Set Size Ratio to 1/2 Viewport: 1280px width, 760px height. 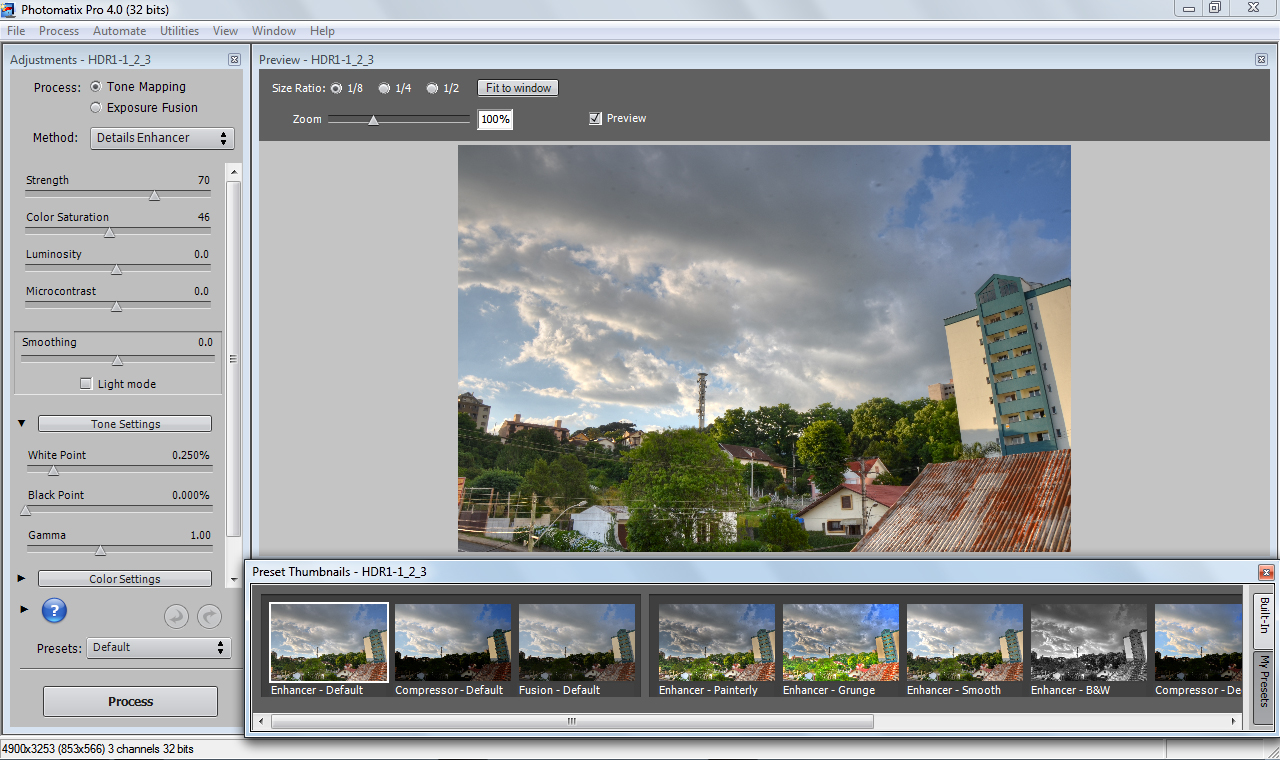(432, 88)
